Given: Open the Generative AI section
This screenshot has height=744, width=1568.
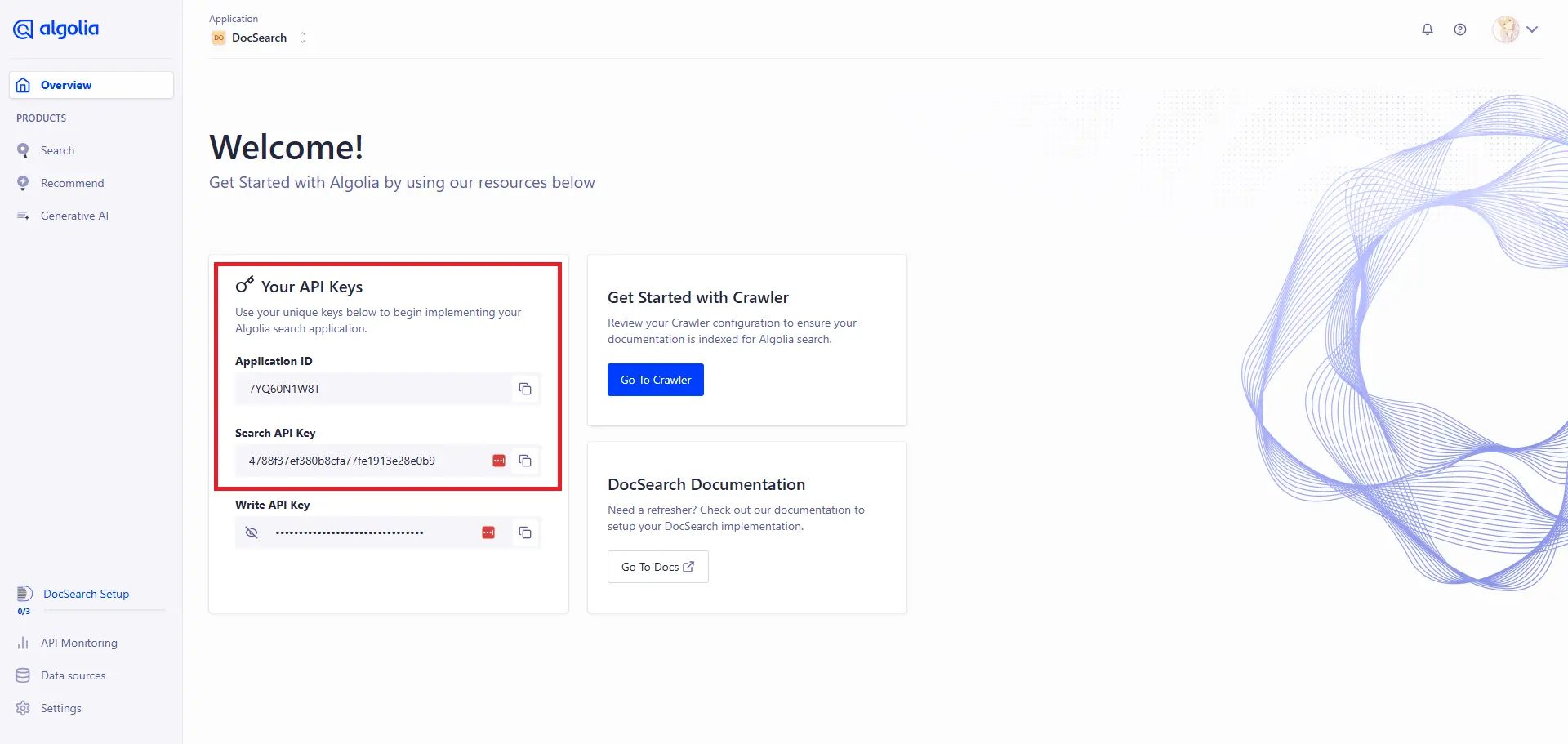Looking at the screenshot, I should pos(74,216).
